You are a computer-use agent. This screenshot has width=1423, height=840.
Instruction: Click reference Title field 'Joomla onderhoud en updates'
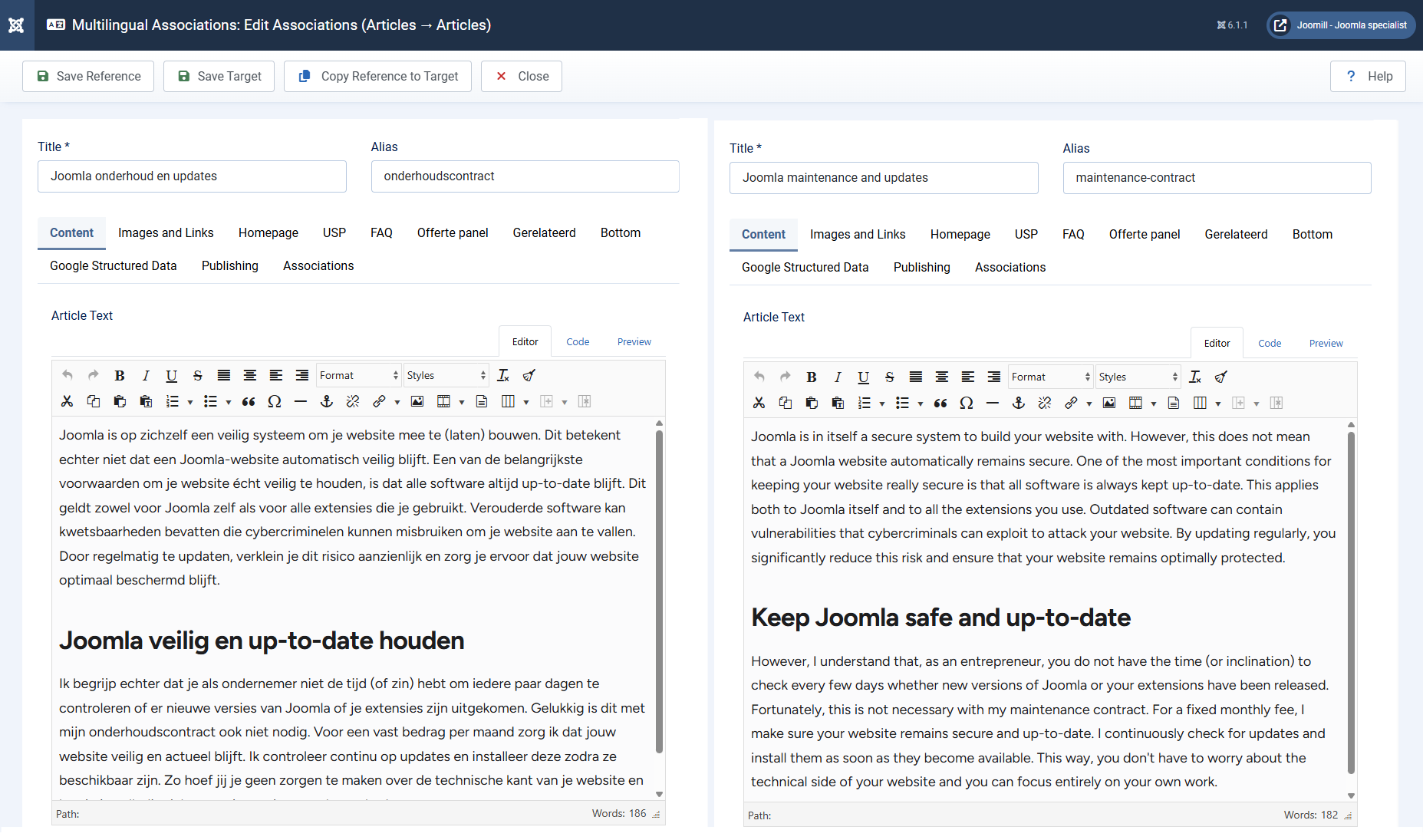click(x=192, y=176)
